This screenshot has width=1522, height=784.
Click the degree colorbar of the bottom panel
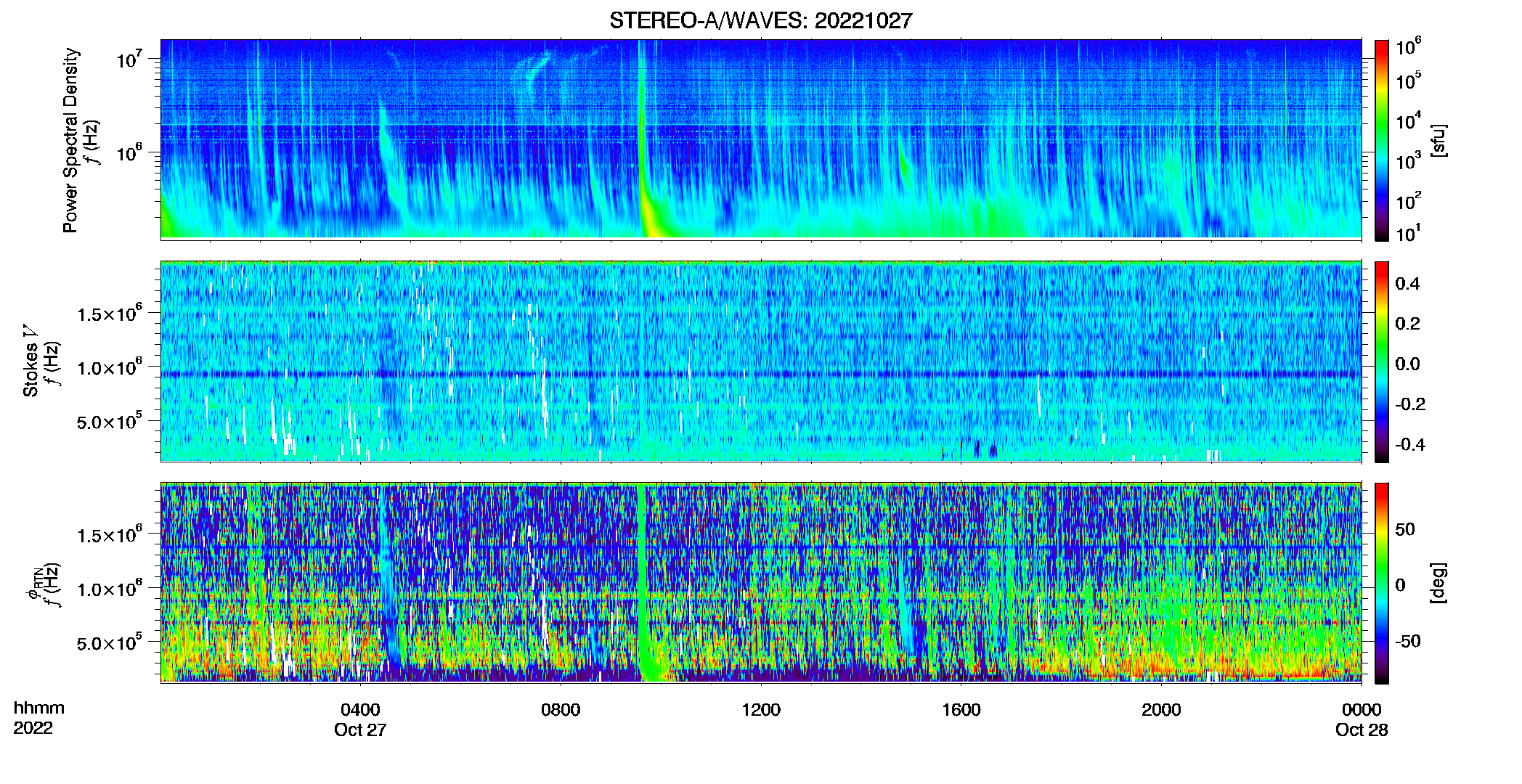(1382, 583)
